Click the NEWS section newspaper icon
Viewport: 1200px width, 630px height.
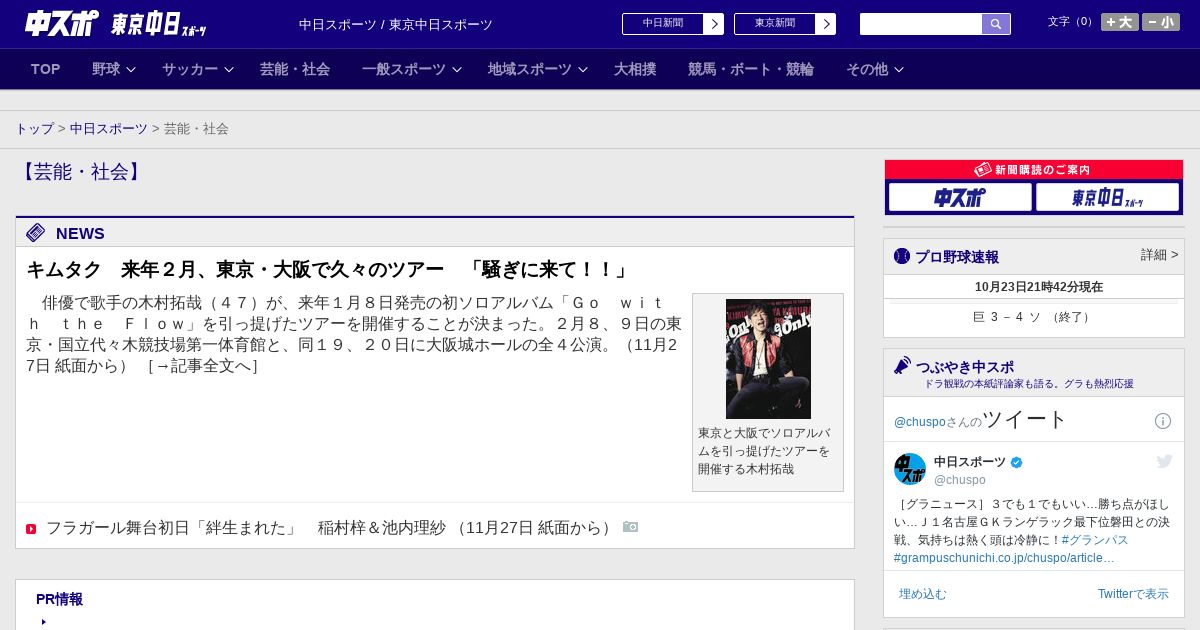pyautogui.click(x=36, y=233)
